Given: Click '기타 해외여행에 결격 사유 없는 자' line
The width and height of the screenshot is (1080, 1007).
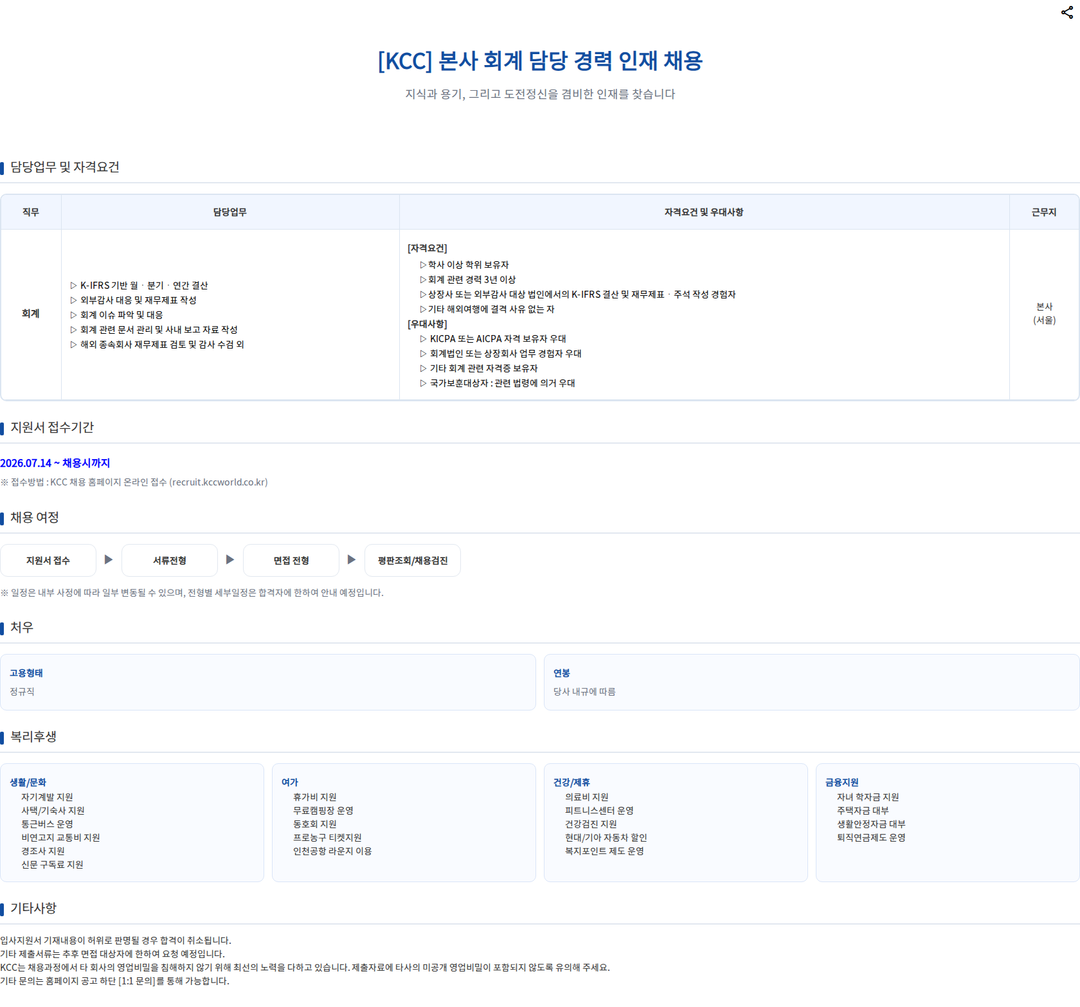Looking at the screenshot, I should point(487,309).
